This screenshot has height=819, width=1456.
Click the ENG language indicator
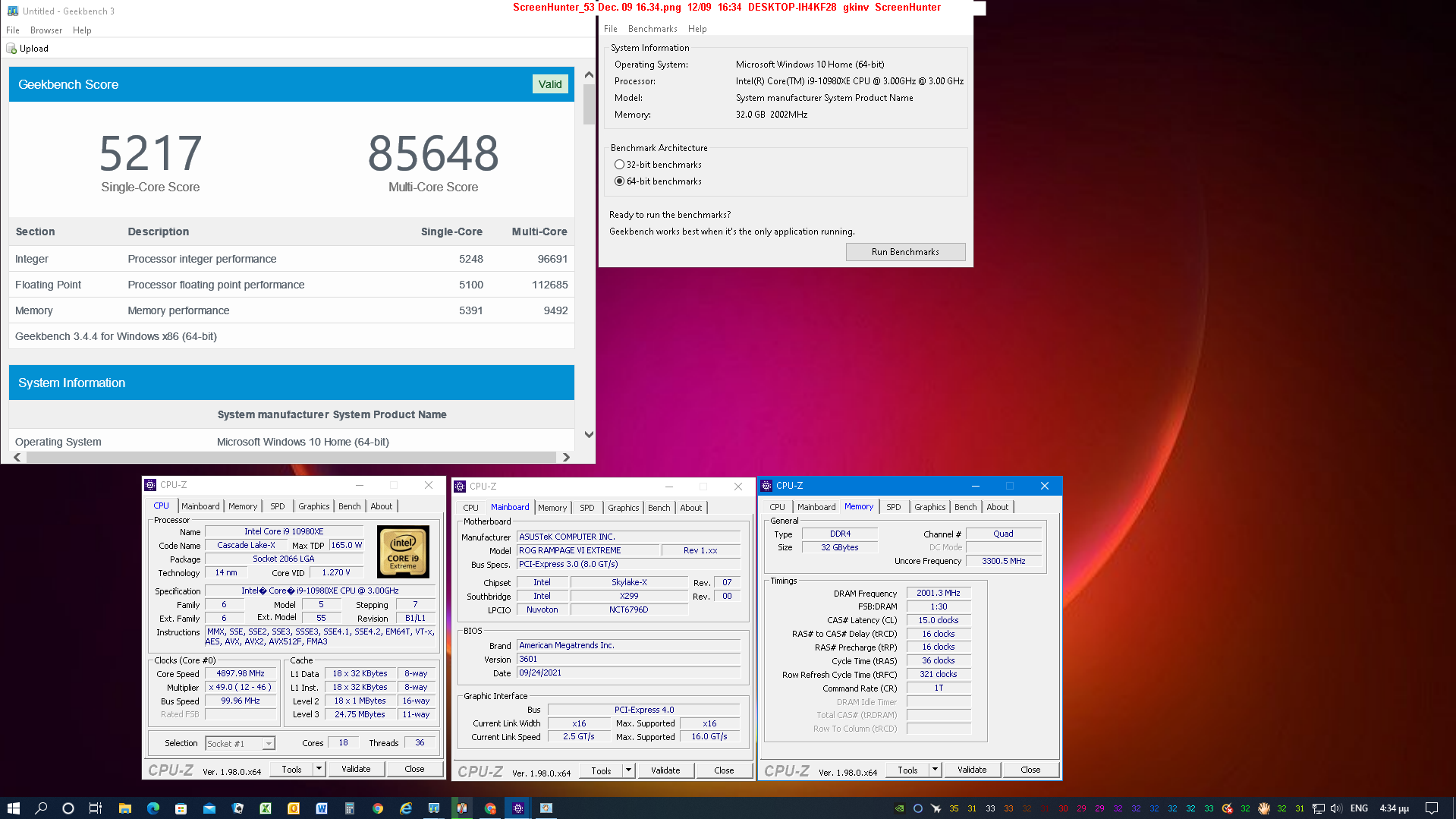click(x=1359, y=808)
